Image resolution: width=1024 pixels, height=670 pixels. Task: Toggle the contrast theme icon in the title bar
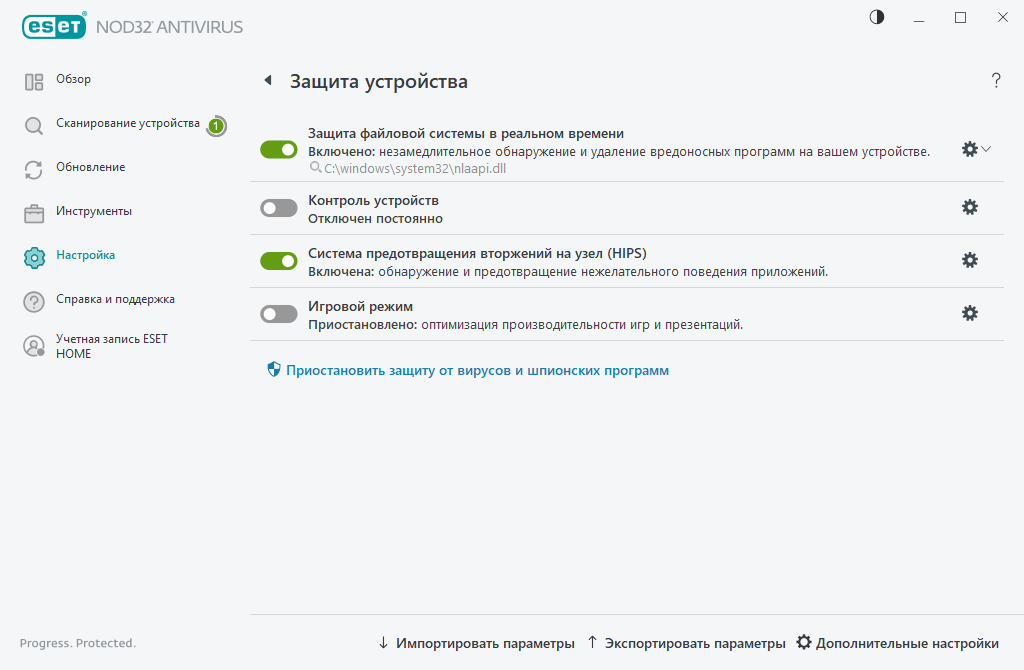pyautogui.click(x=876, y=17)
